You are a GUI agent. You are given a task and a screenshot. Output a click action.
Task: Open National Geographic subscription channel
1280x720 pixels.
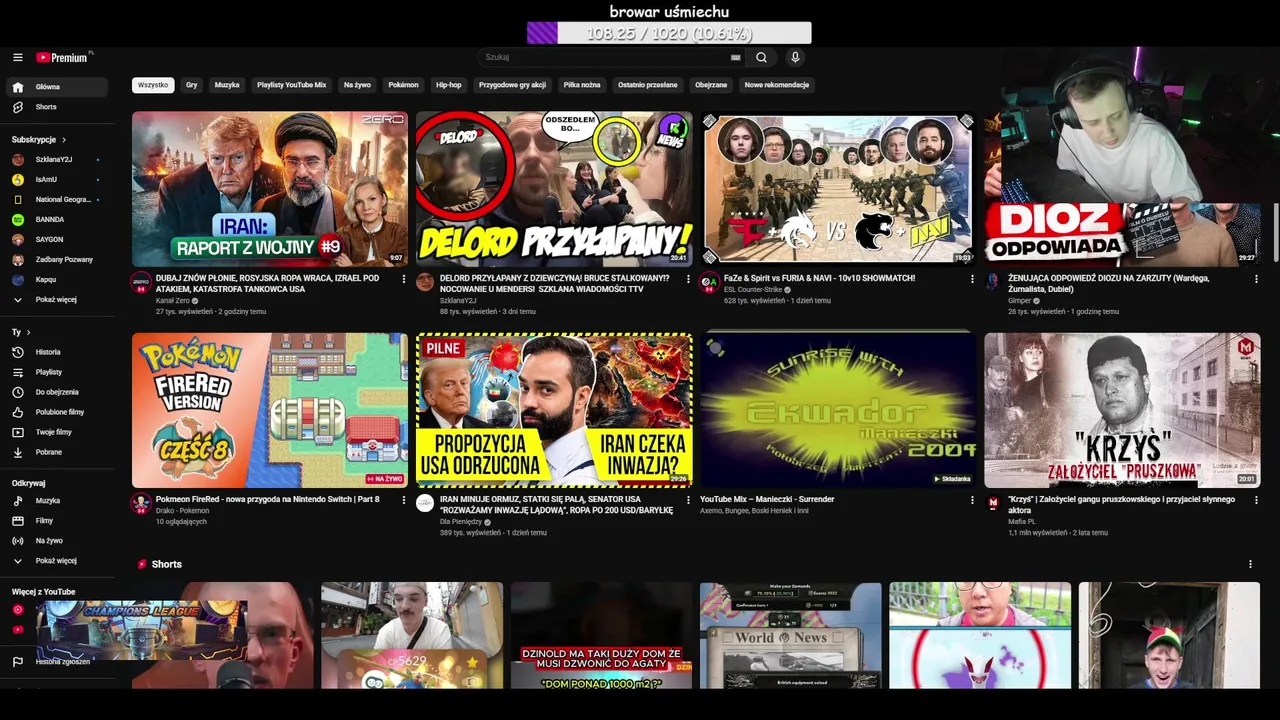(x=59, y=199)
